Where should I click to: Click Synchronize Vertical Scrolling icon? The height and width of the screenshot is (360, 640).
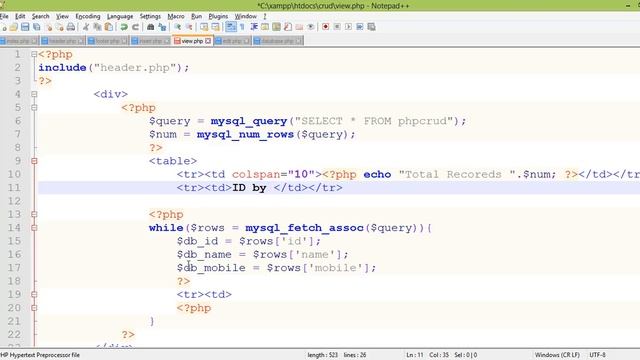coord(204,27)
